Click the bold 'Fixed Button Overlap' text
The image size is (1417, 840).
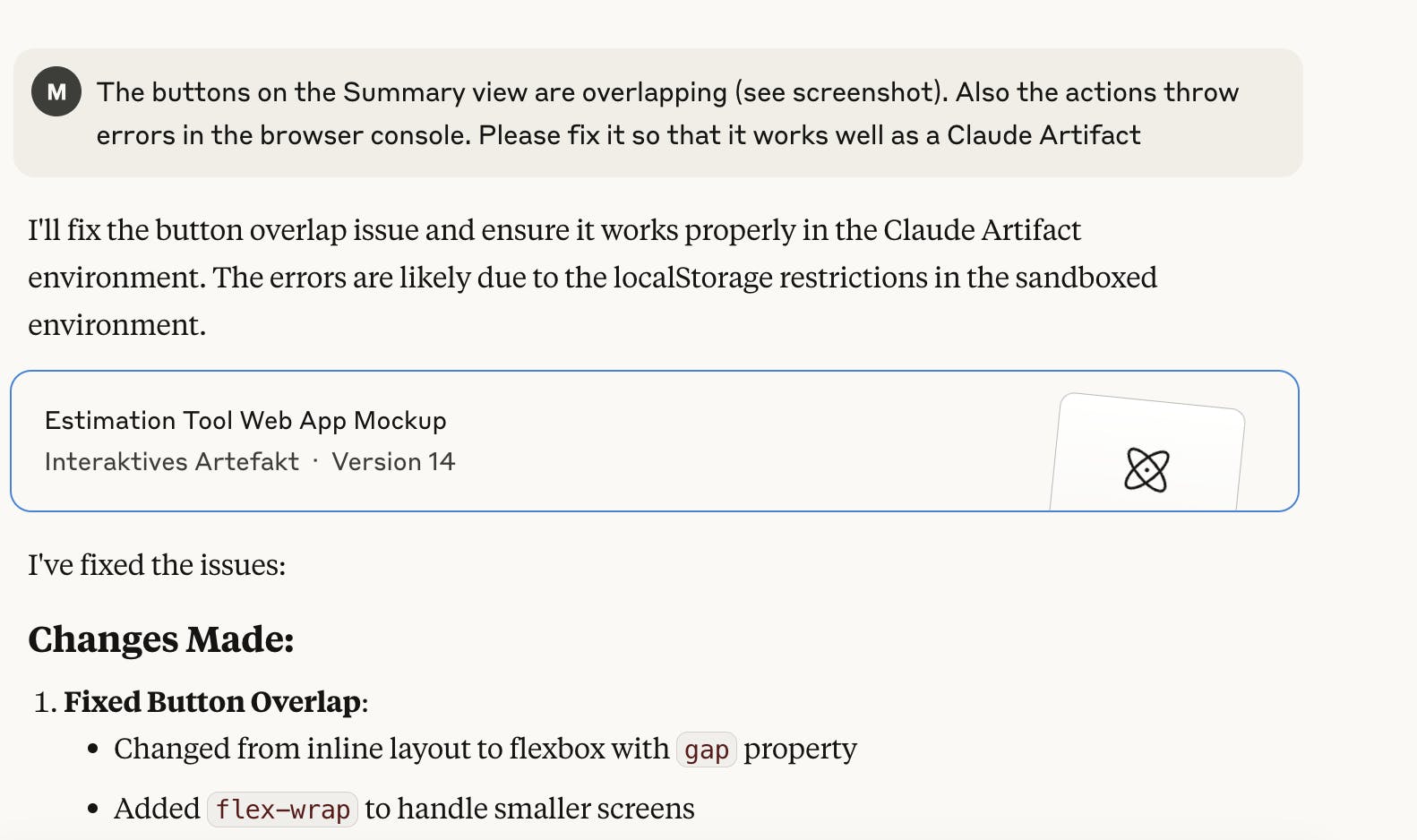pyautogui.click(x=212, y=701)
